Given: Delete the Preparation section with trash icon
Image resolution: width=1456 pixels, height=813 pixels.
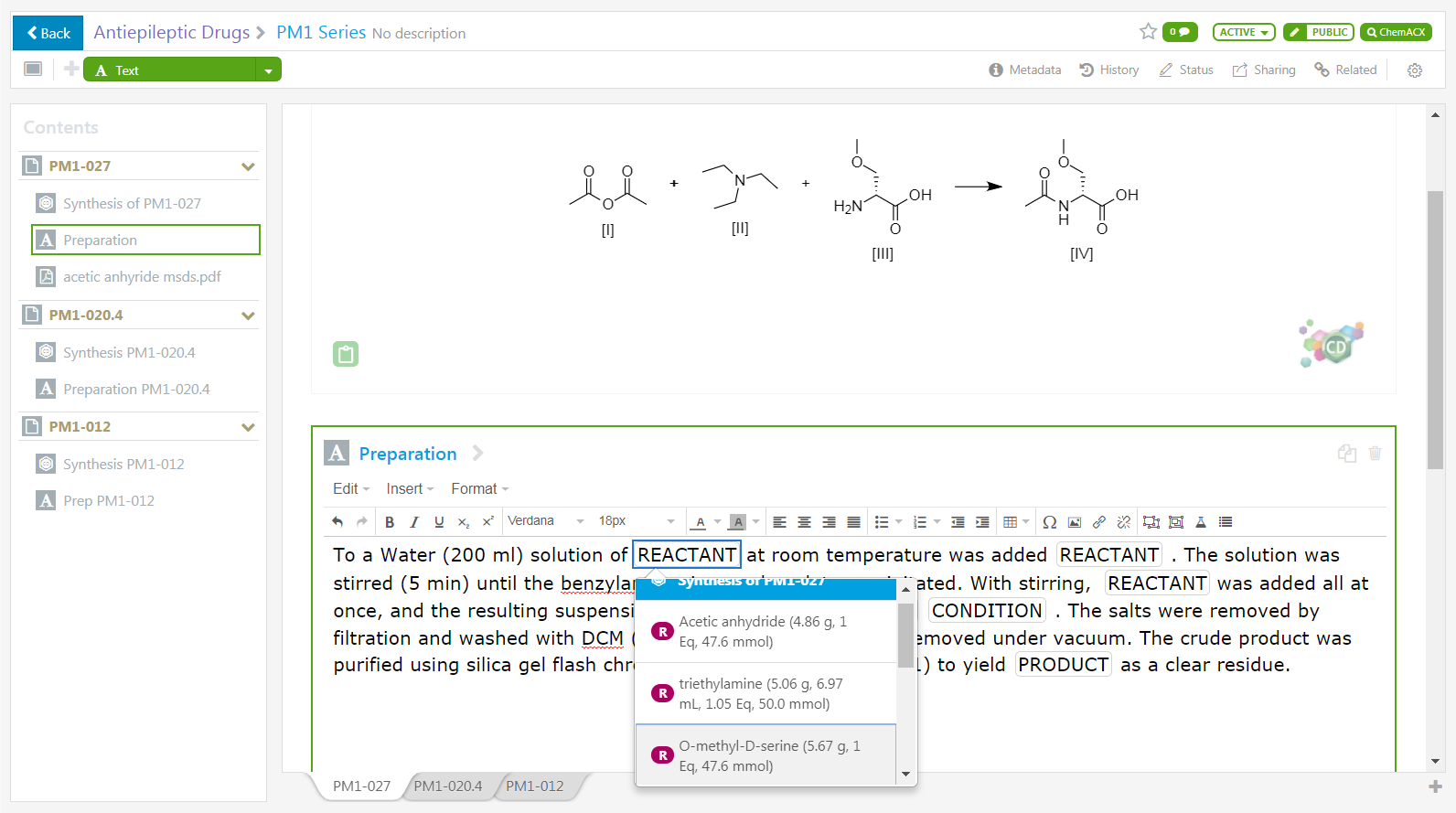Looking at the screenshot, I should click(x=1375, y=454).
